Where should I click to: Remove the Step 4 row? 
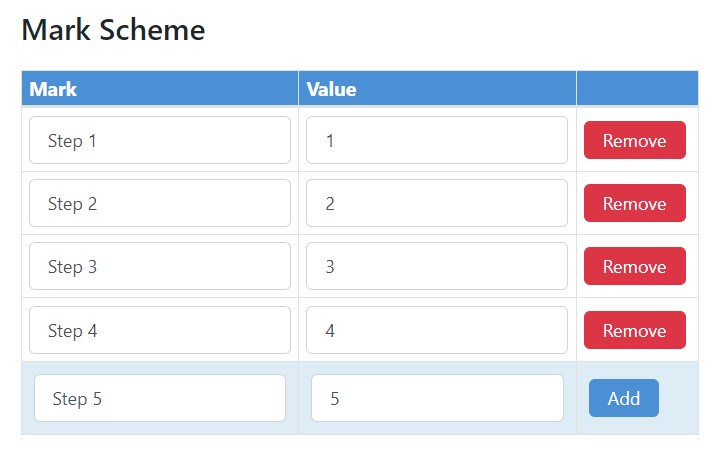pos(635,330)
